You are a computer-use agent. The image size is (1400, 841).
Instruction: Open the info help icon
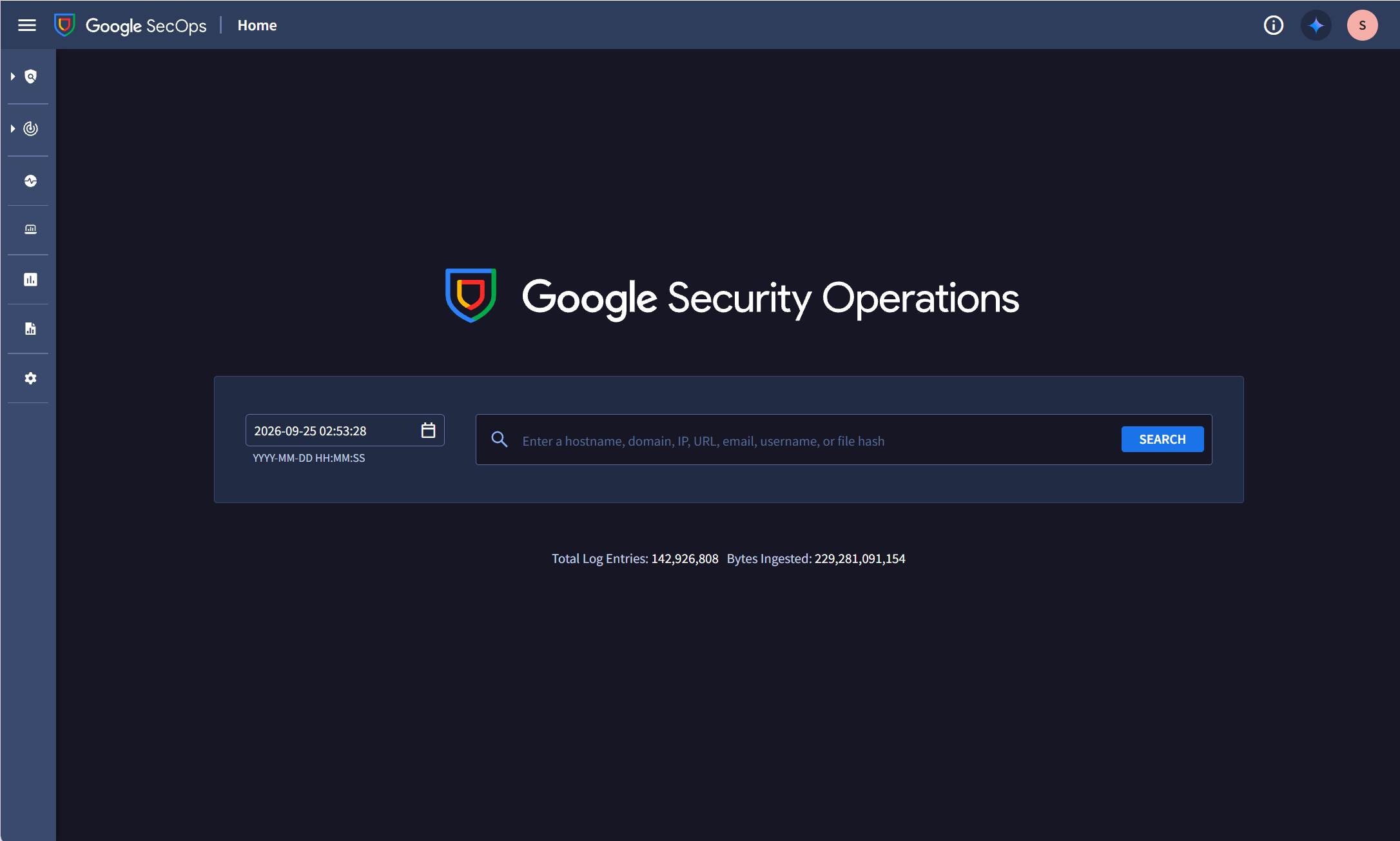point(1273,25)
